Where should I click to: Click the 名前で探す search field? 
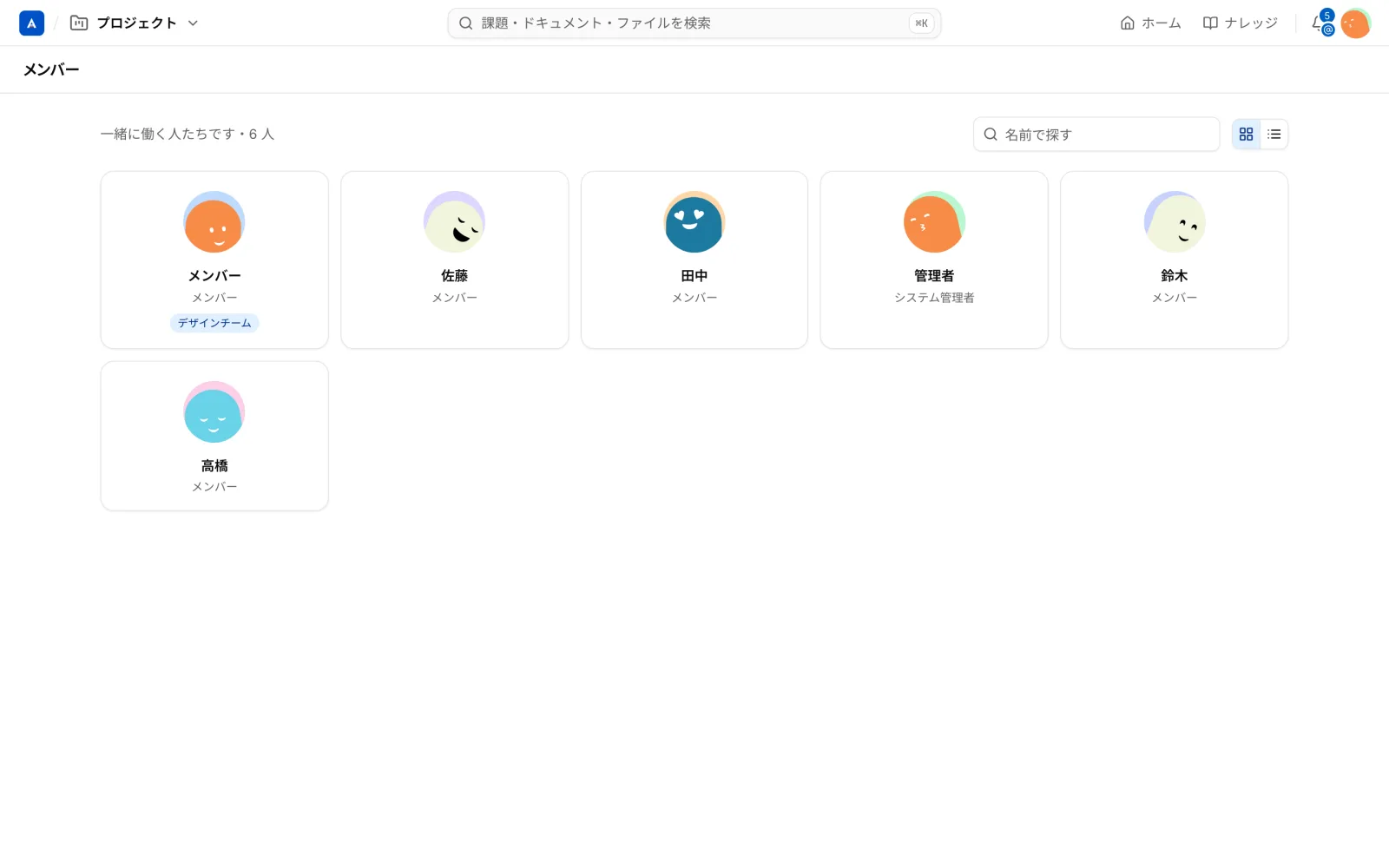[x=1096, y=135]
